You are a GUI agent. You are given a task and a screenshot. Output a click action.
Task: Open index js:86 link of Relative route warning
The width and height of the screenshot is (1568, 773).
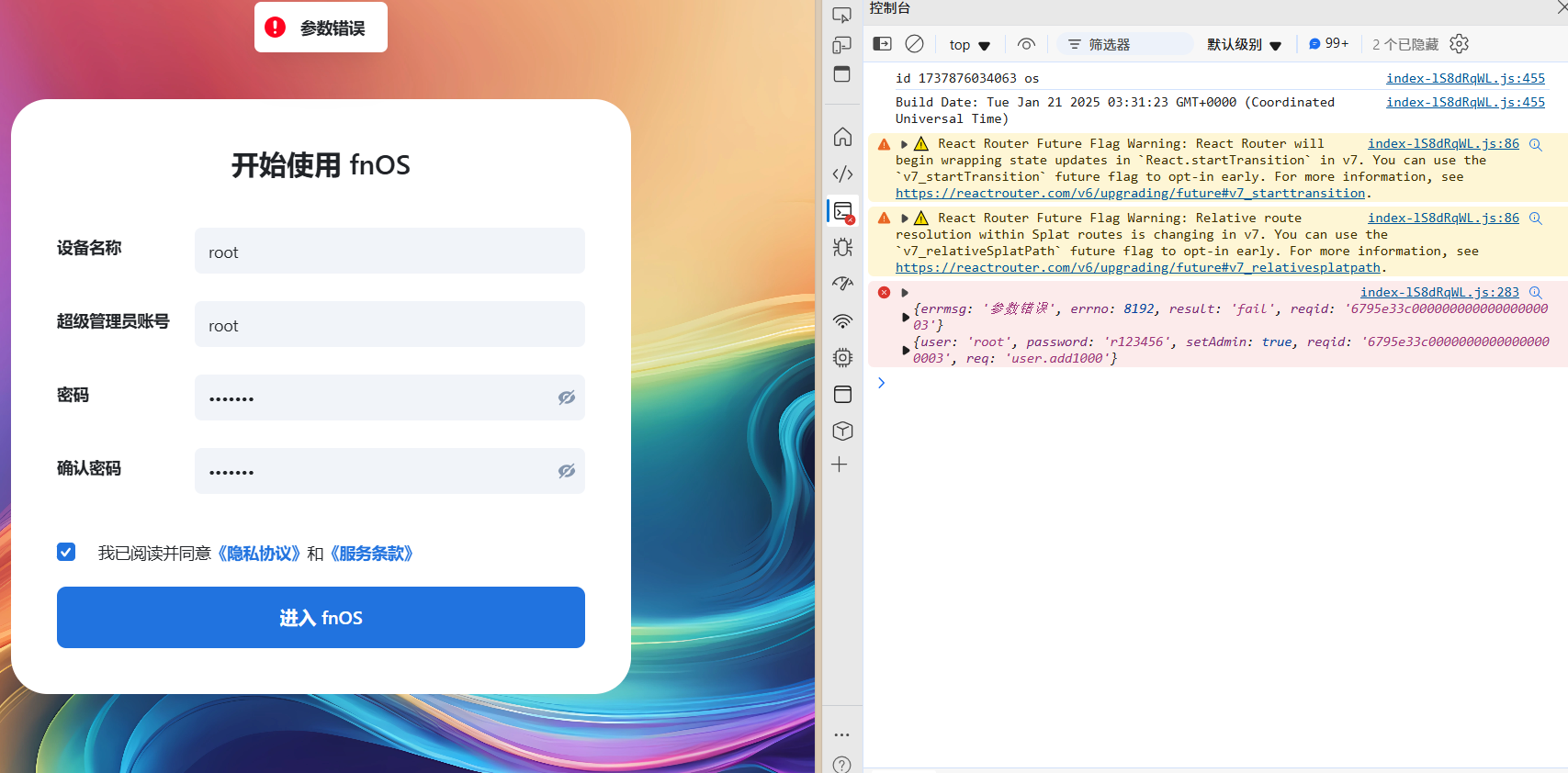point(1443,218)
